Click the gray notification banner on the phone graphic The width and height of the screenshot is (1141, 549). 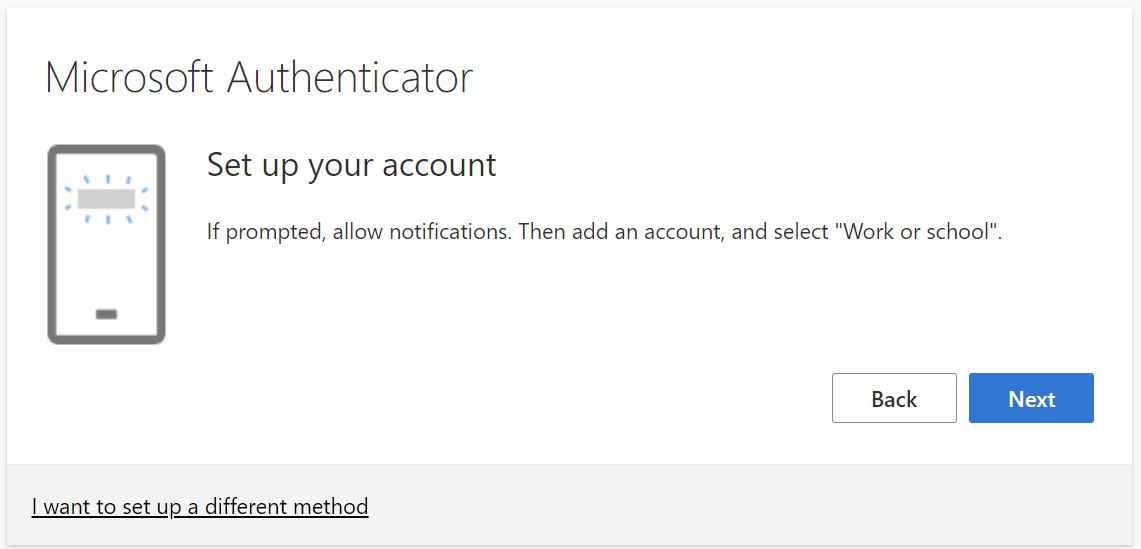tap(106, 198)
